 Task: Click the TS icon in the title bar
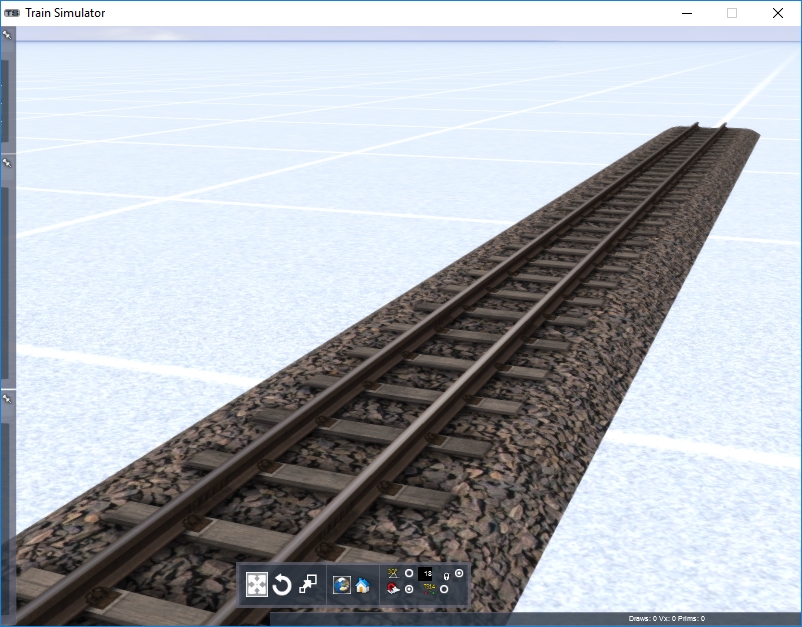pos(12,13)
